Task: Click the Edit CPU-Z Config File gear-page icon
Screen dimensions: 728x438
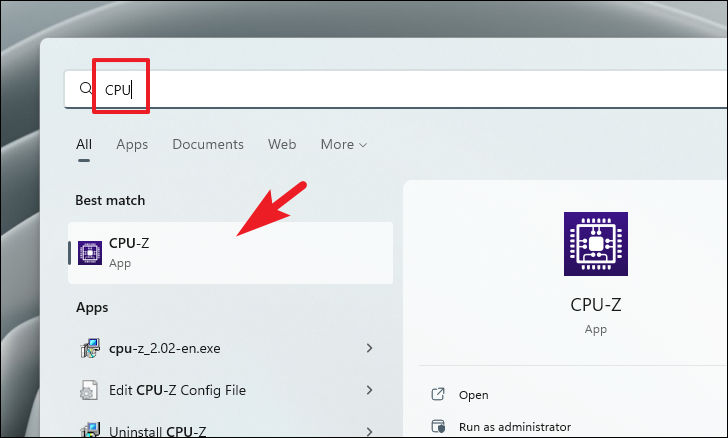Action: click(x=89, y=390)
